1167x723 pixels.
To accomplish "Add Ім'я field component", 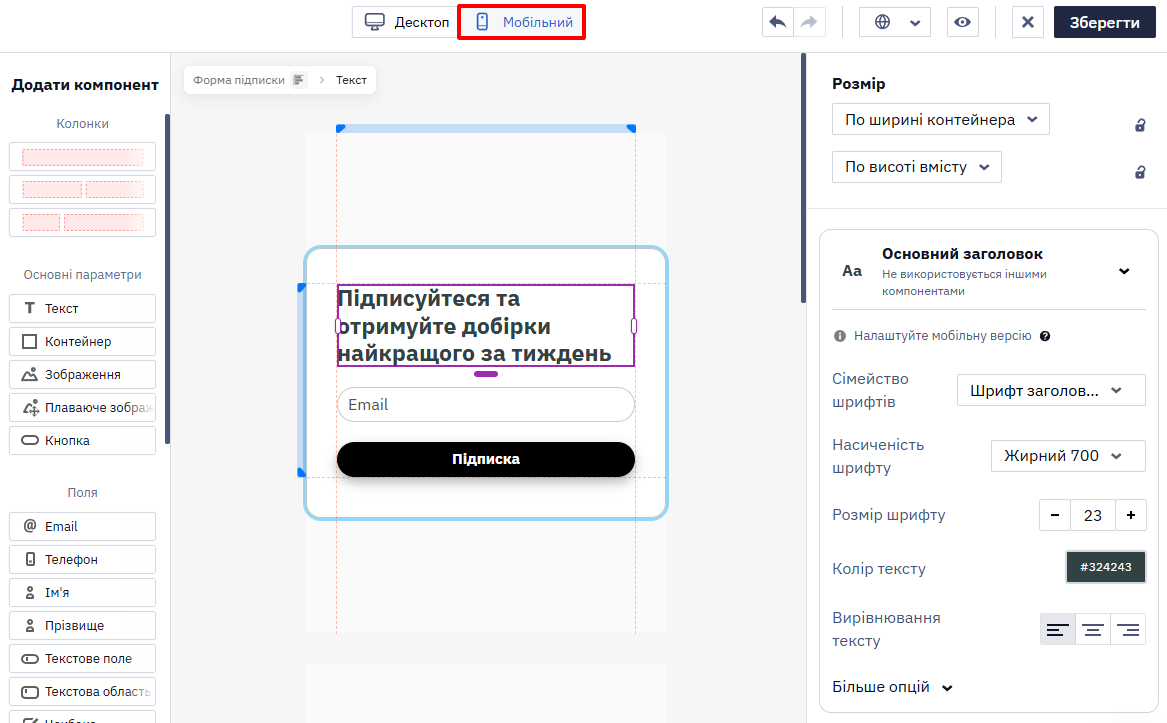I will [83, 593].
